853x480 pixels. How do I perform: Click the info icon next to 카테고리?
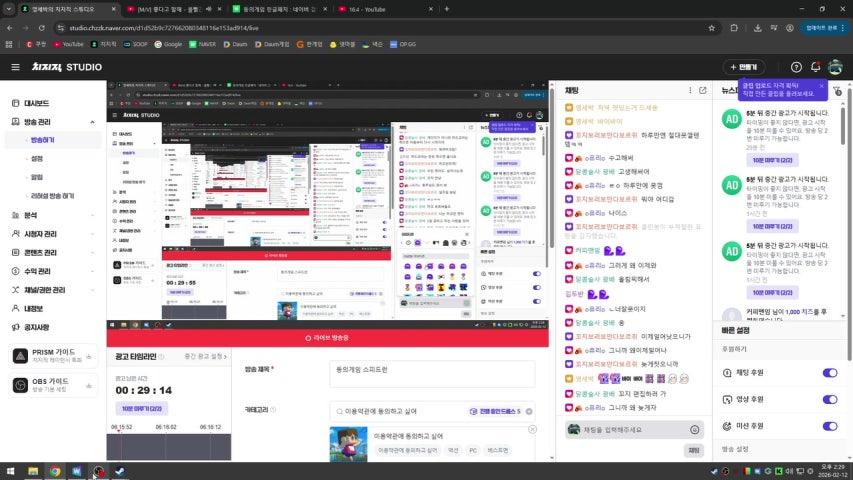pos(273,410)
